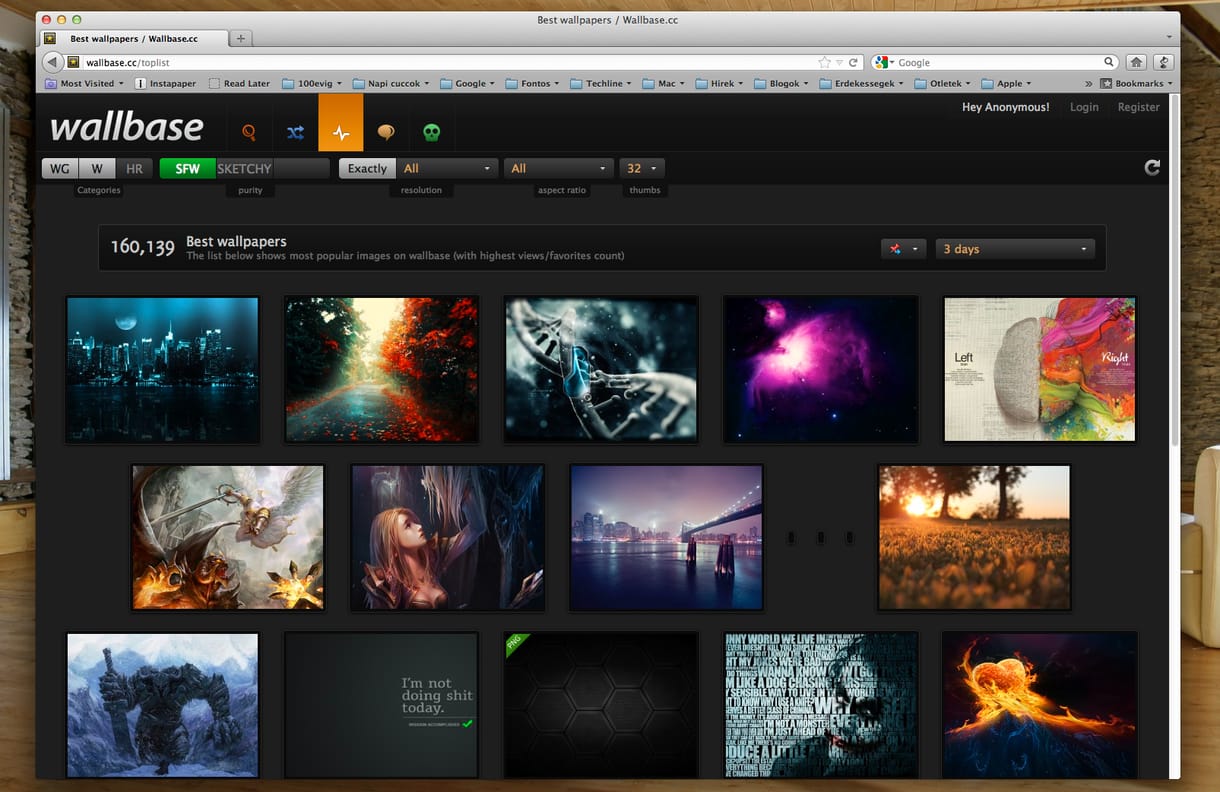The height and width of the screenshot is (792, 1220).
Task: Select the orange toplist pulse icon
Action: [x=341, y=123]
